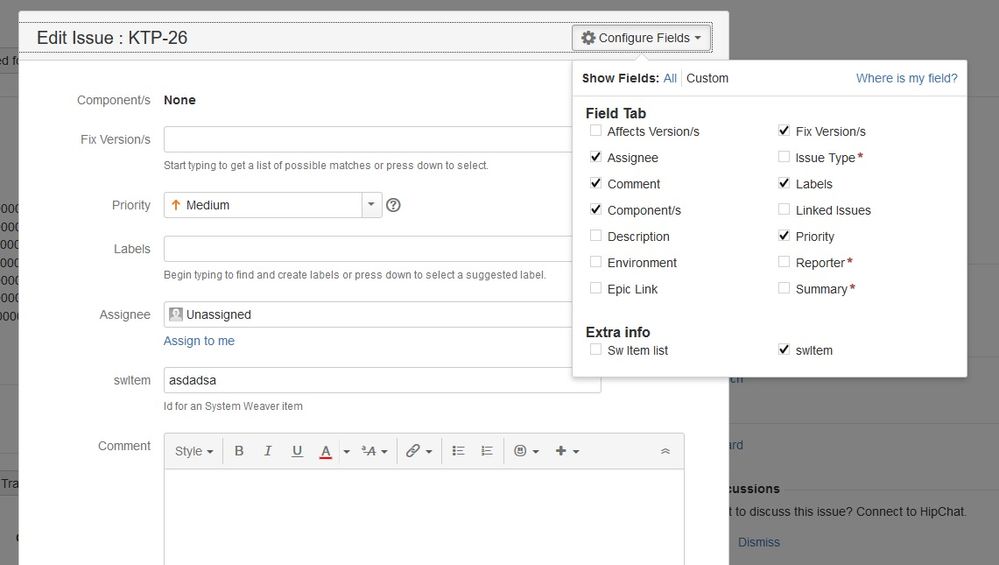The height and width of the screenshot is (565, 999).
Task: Click into the Fix Version/s input
Action: (368, 139)
